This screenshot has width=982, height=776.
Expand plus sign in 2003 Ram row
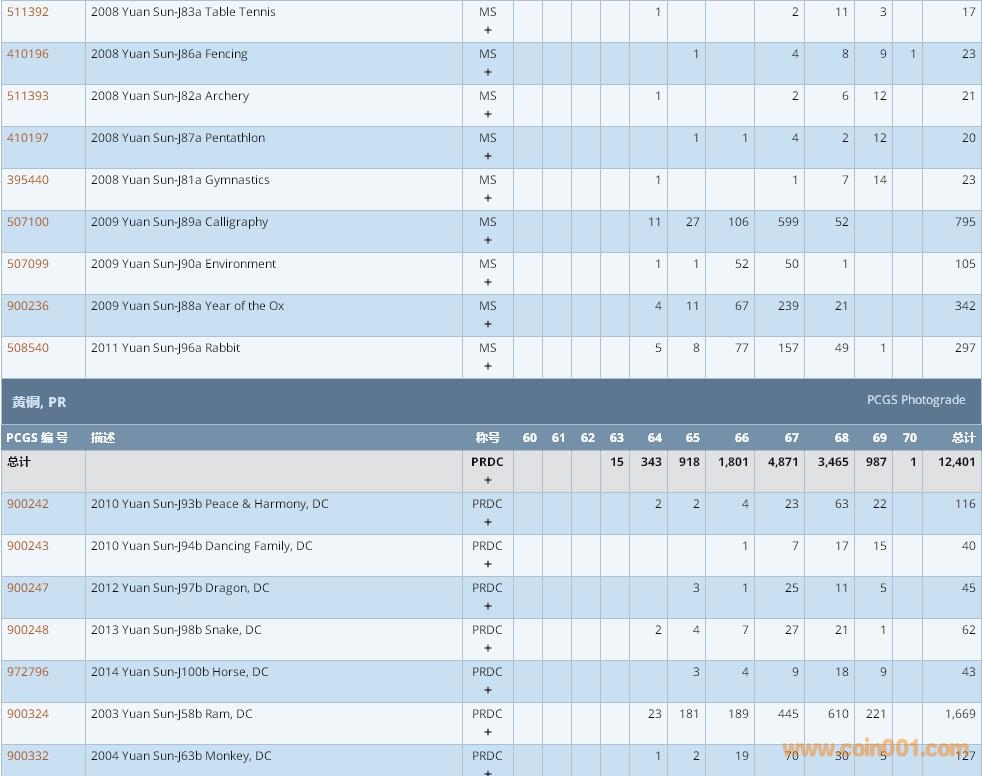488,732
